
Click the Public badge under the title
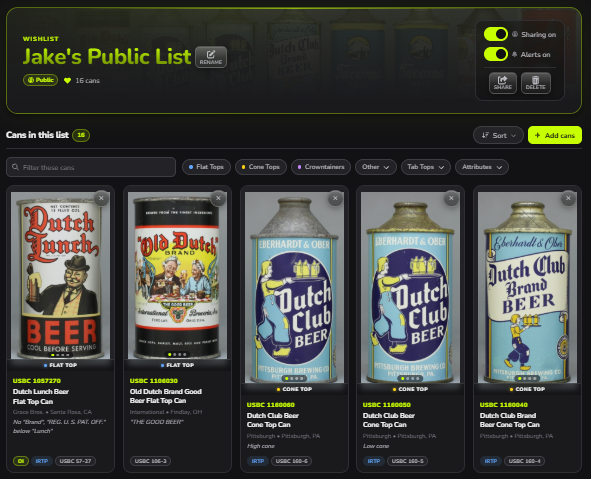pyautogui.click(x=41, y=80)
